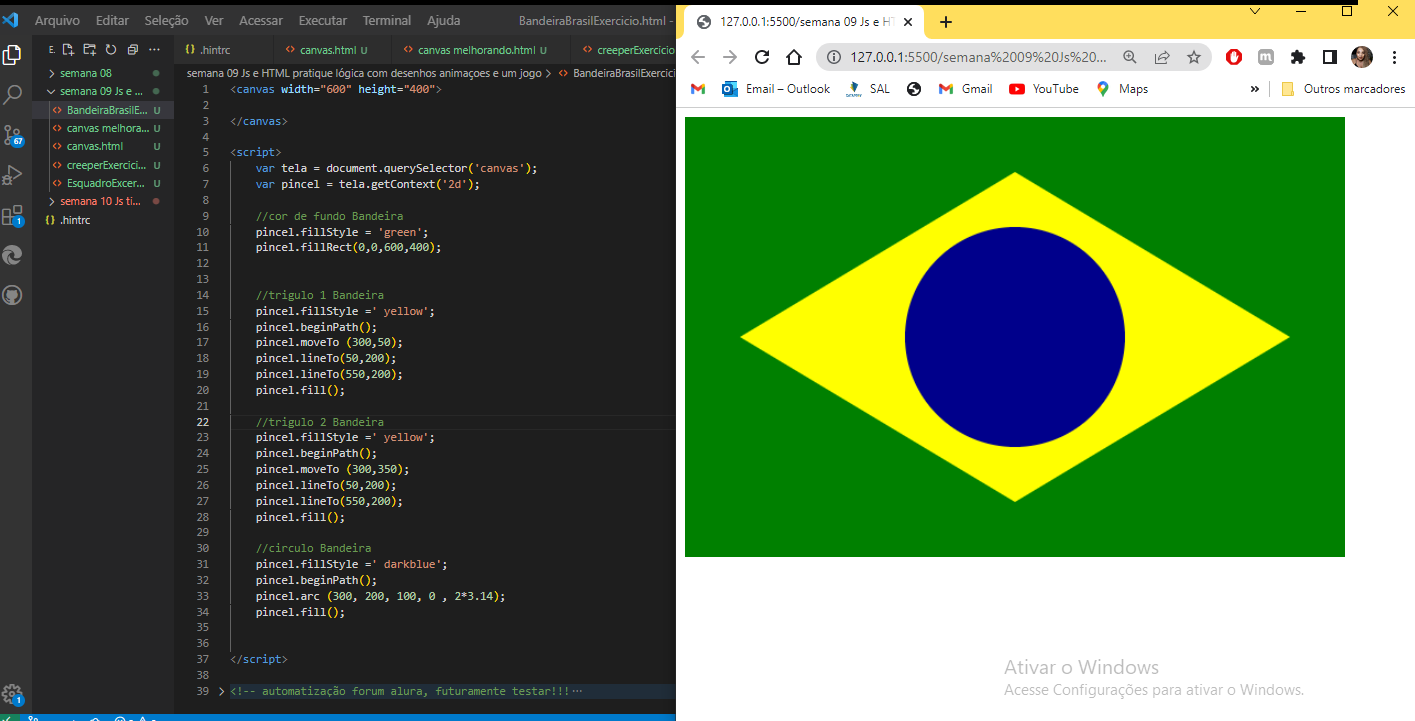Open the Maps bookmark
The image size is (1415, 721).
pos(1122,89)
